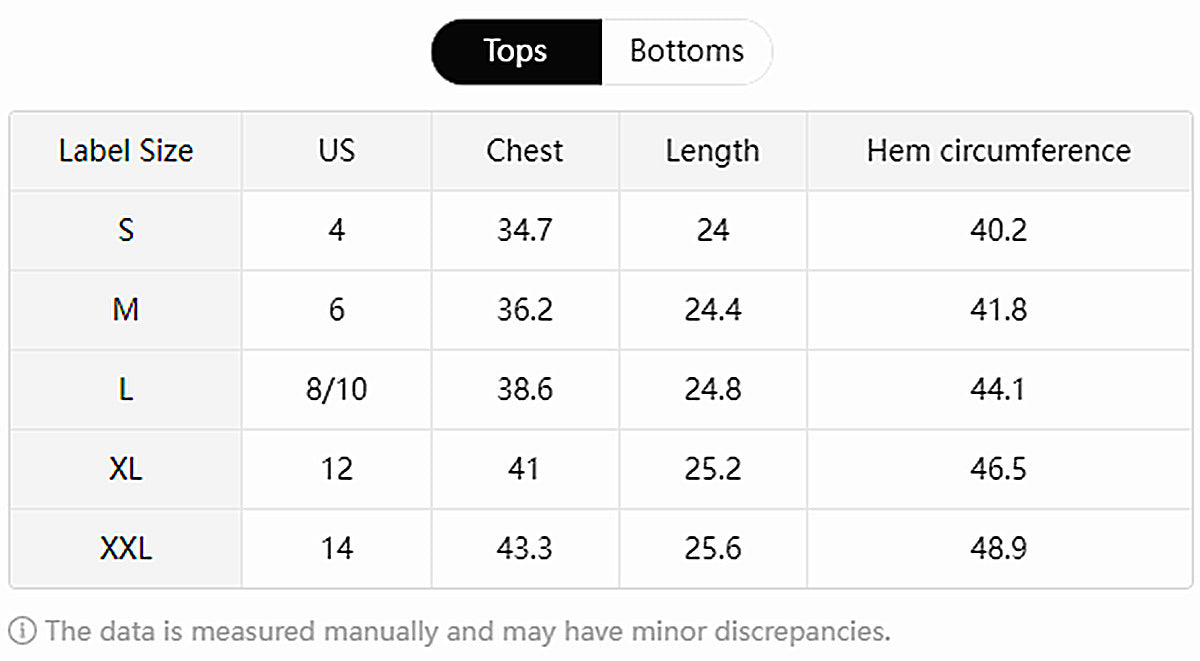Select the XL size row label

point(126,469)
